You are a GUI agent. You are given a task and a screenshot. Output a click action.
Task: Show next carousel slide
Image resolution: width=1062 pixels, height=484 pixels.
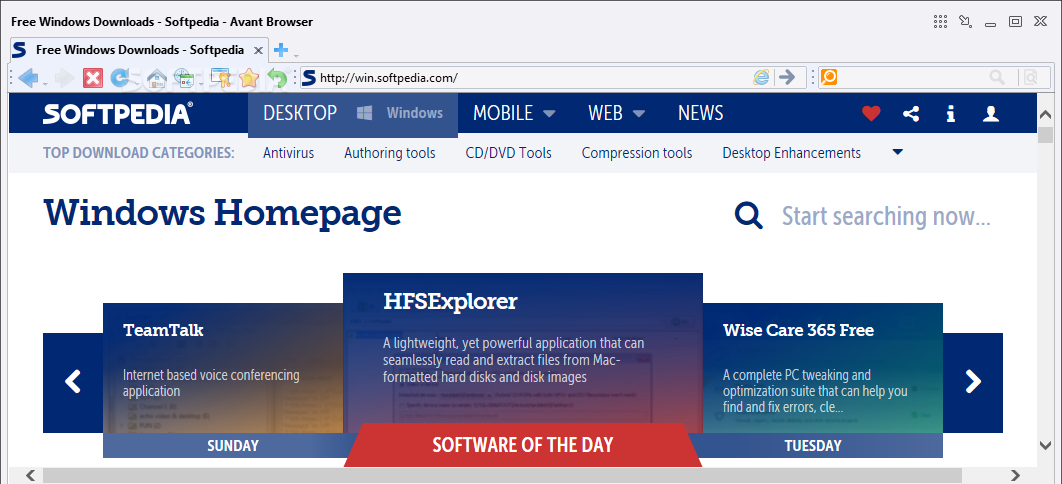point(973,381)
